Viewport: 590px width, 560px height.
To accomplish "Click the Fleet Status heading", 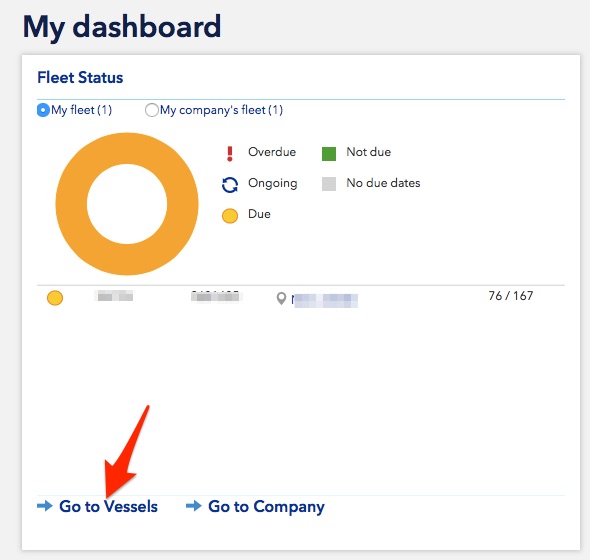I will (80, 78).
